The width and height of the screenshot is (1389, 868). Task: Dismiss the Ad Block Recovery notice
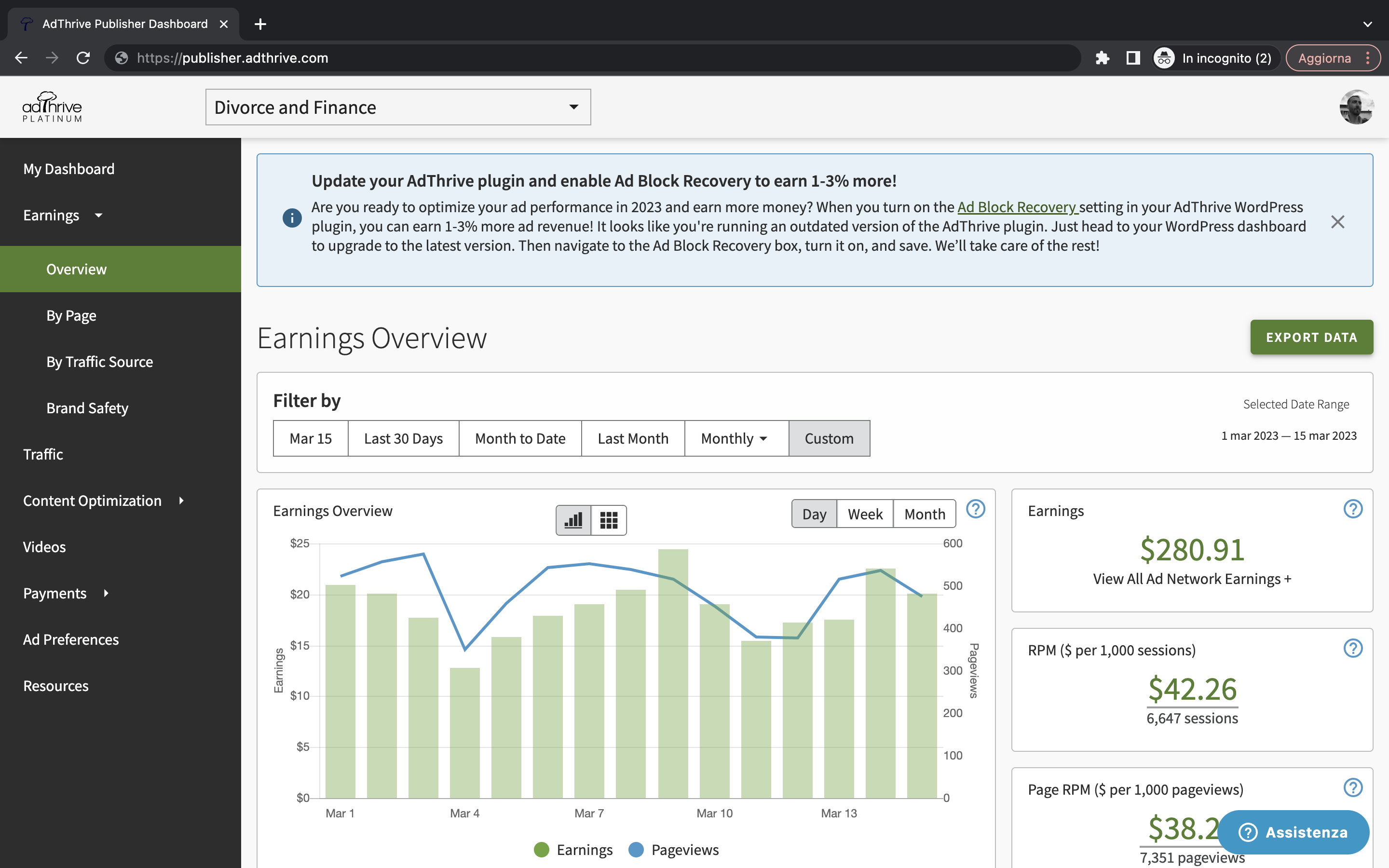click(1337, 222)
